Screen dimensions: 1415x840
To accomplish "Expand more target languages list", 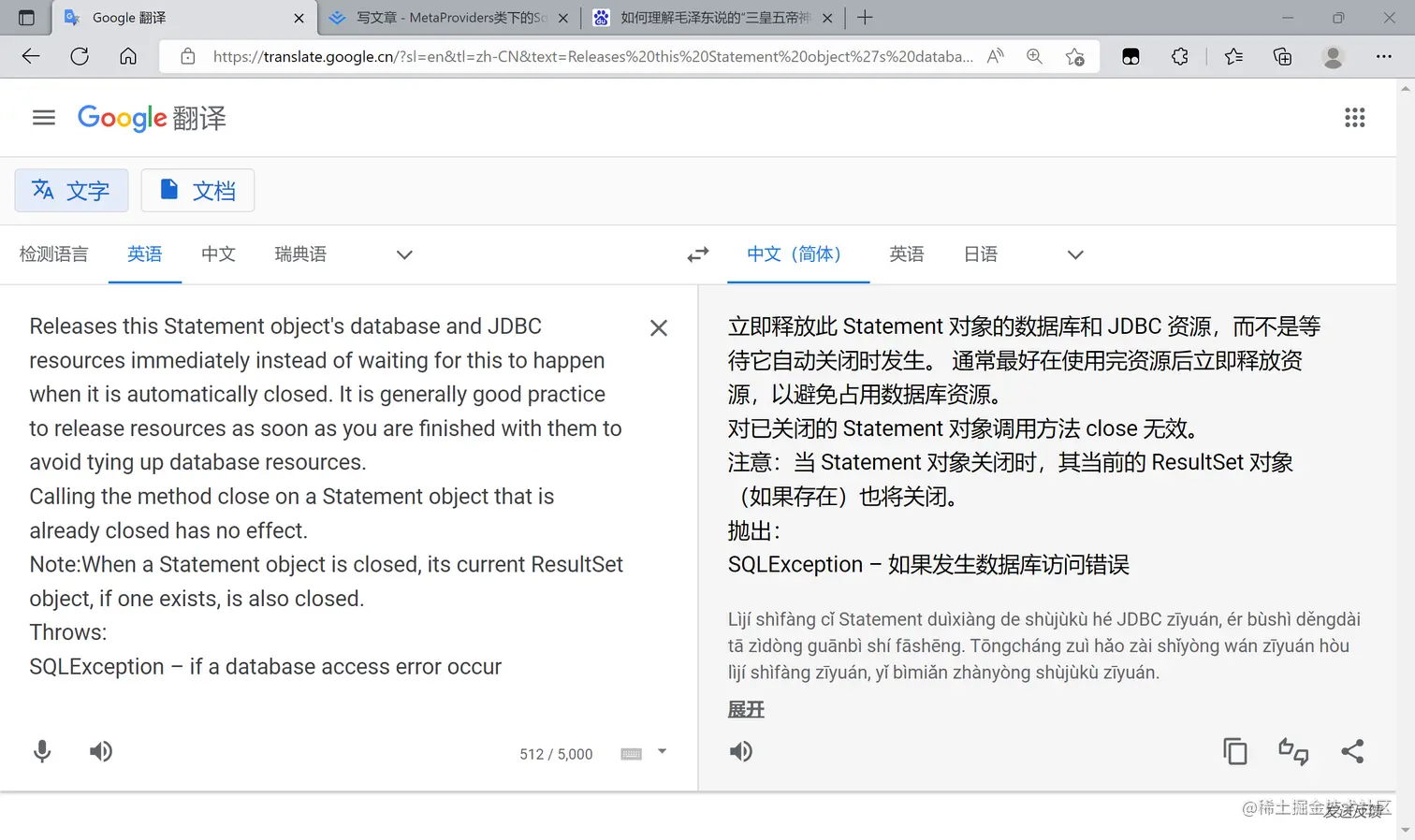I will pos(1075,254).
